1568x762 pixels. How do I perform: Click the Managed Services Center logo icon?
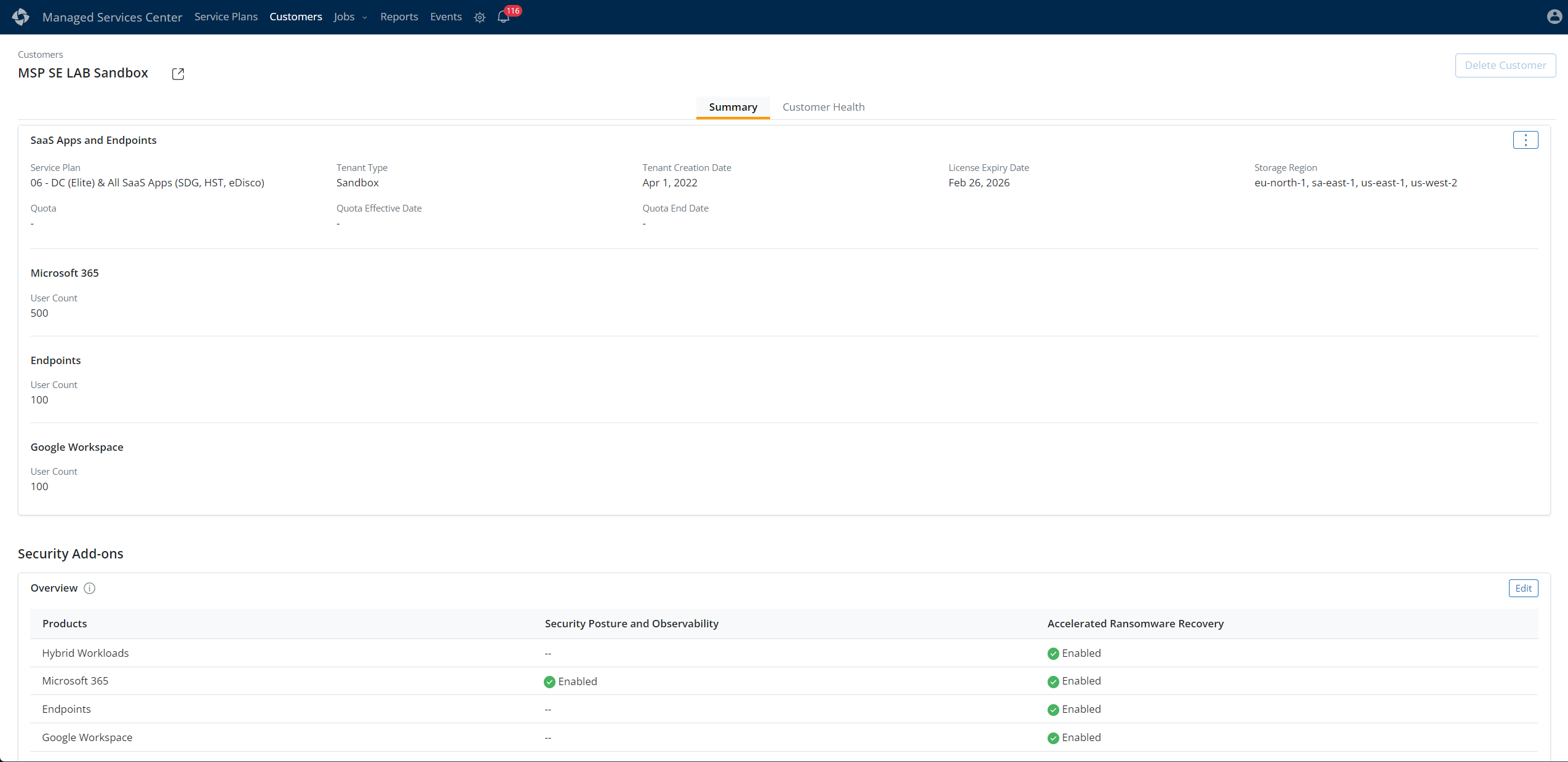20,17
